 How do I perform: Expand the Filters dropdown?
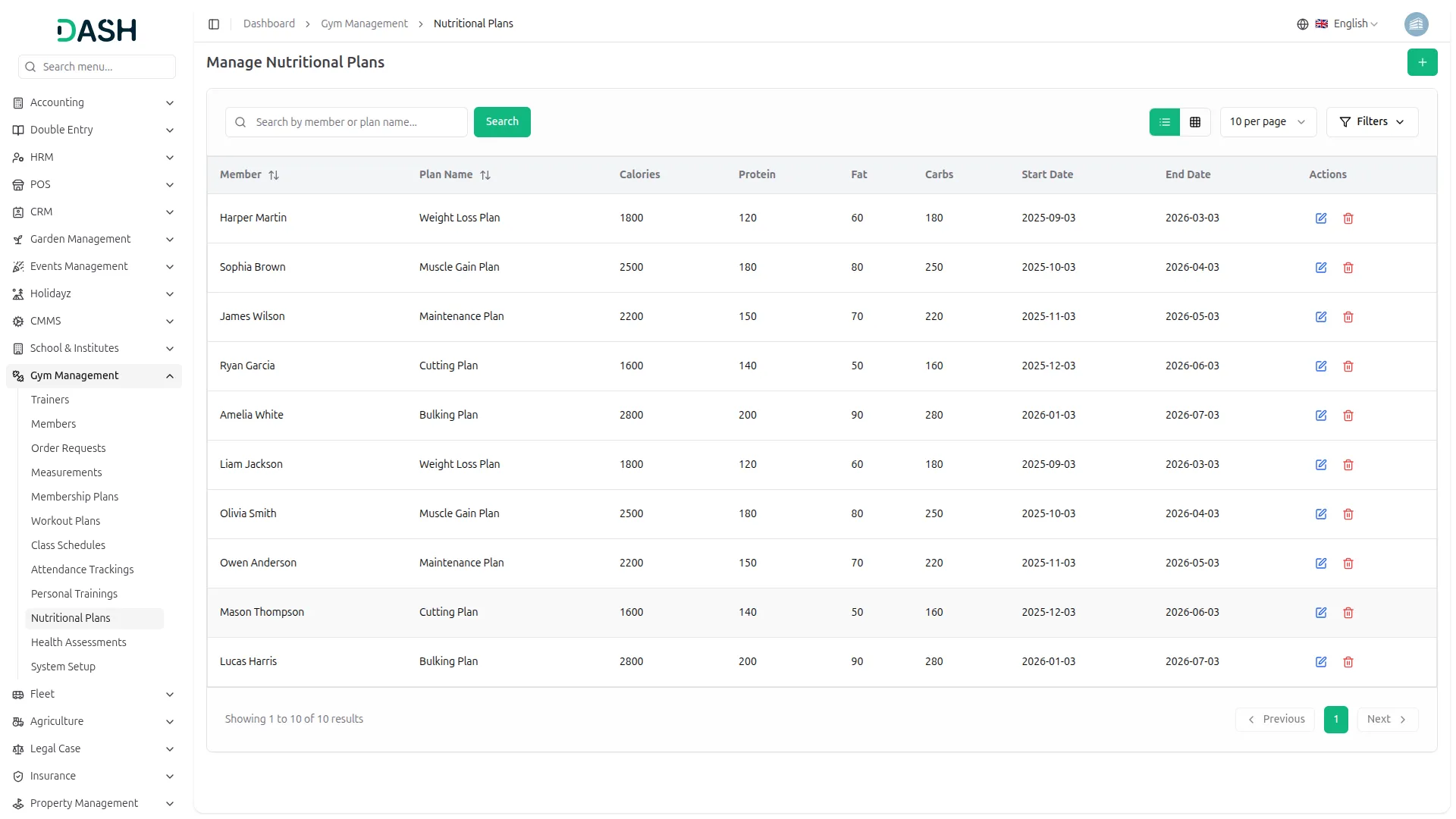click(1371, 122)
